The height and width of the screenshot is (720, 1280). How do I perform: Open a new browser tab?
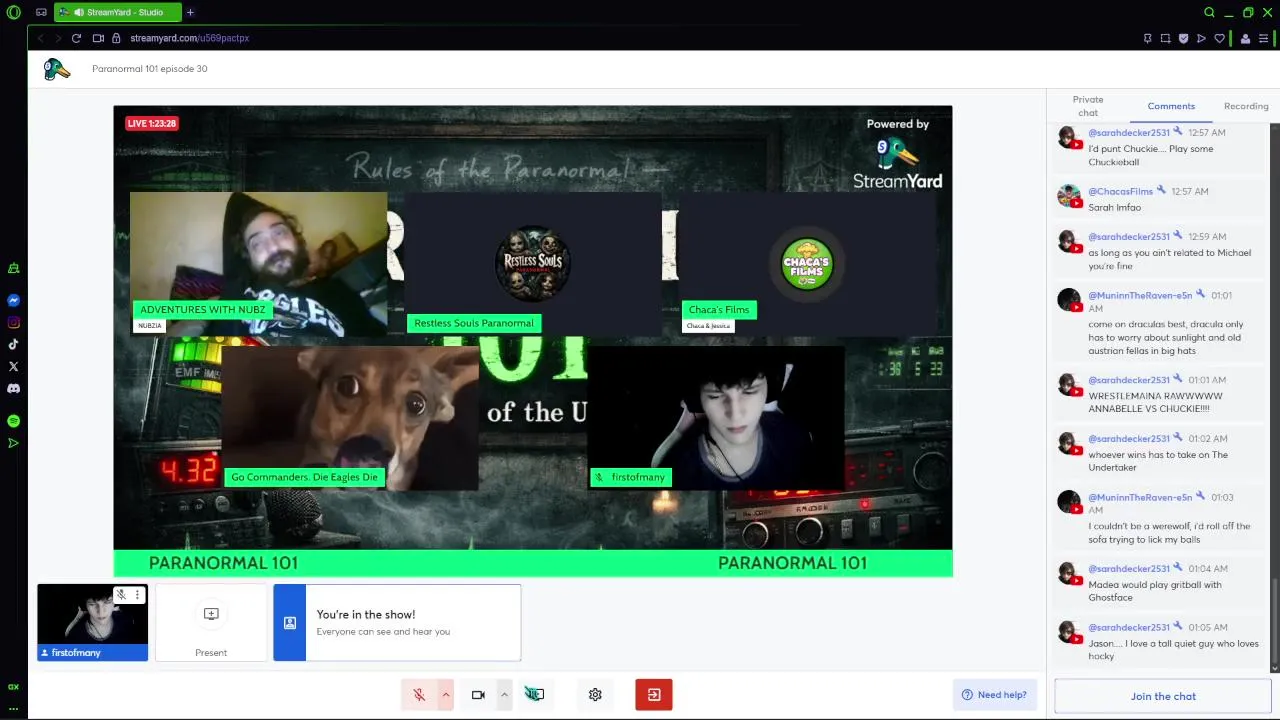coord(190,12)
